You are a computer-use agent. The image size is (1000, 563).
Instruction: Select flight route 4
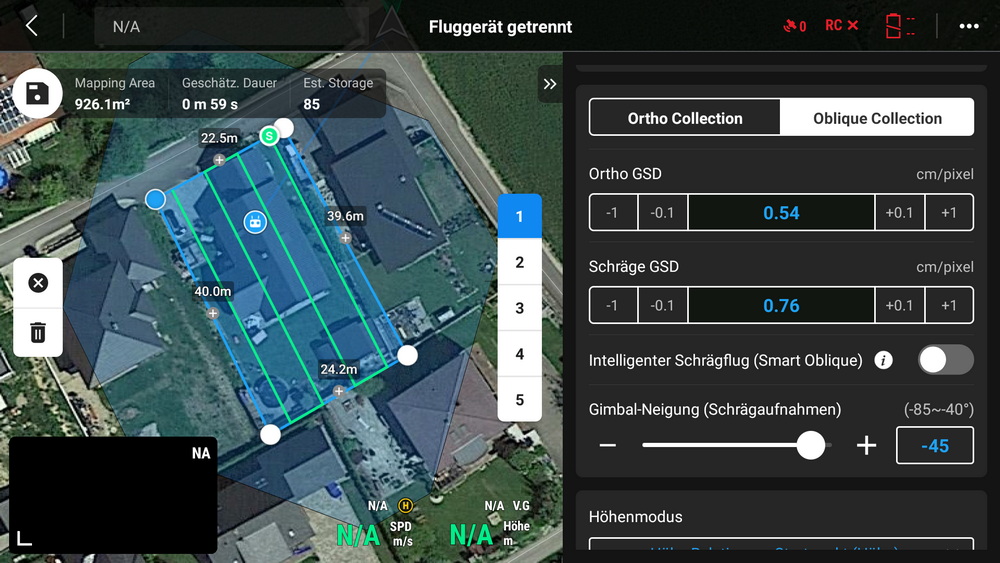point(519,354)
